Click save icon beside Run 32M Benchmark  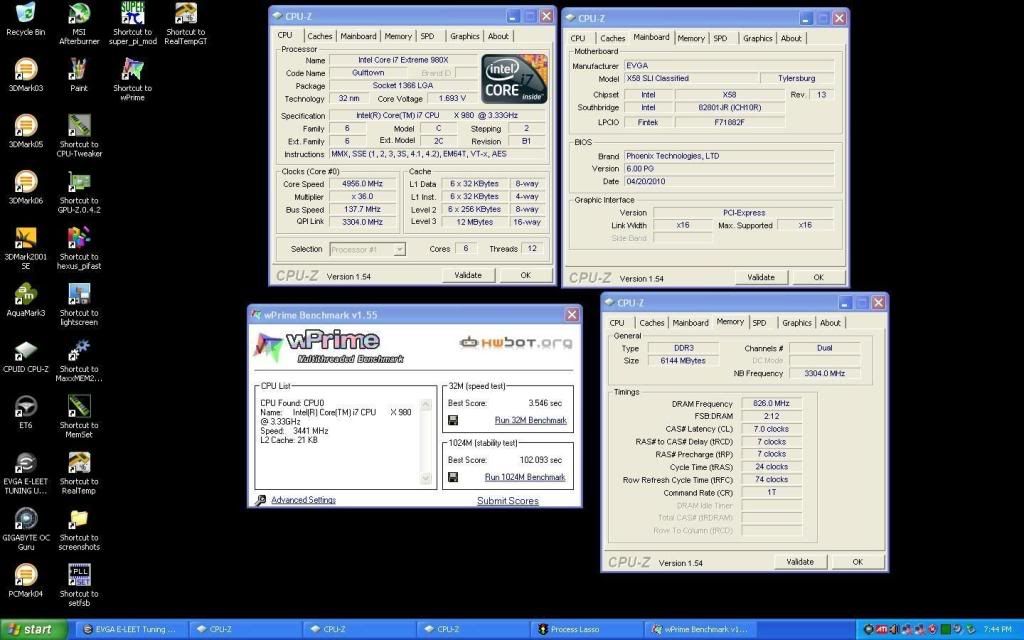click(453, 420)
